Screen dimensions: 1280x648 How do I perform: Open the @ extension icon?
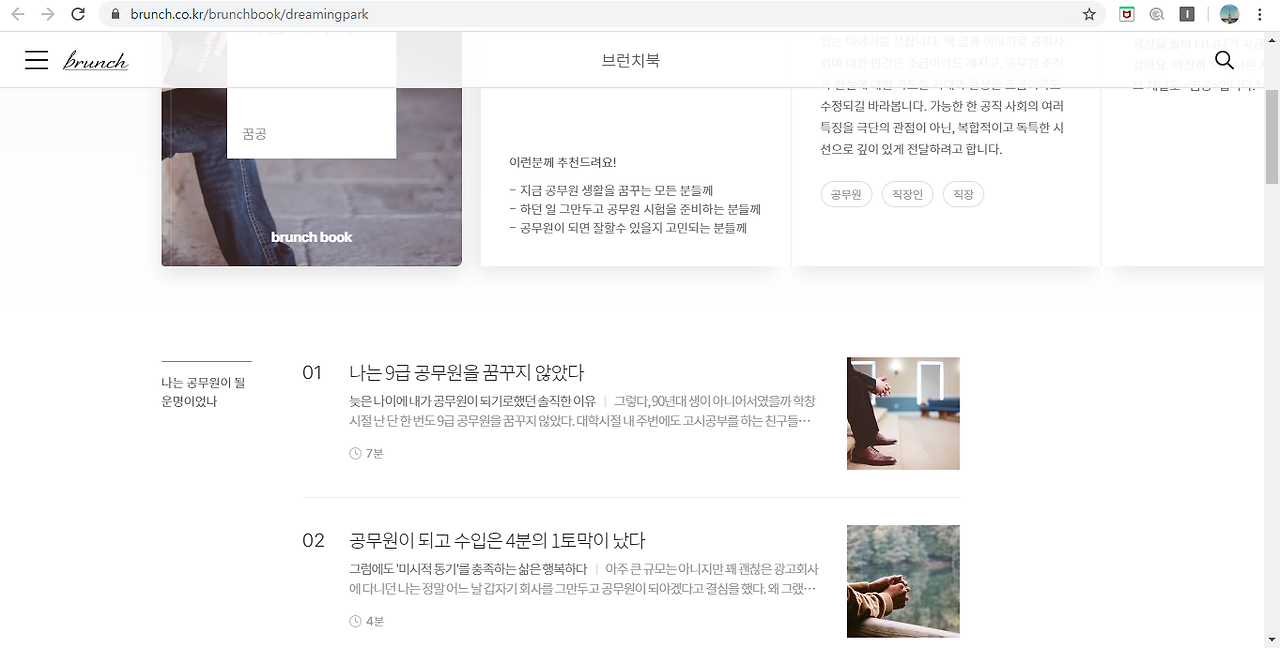(1157, 15)
